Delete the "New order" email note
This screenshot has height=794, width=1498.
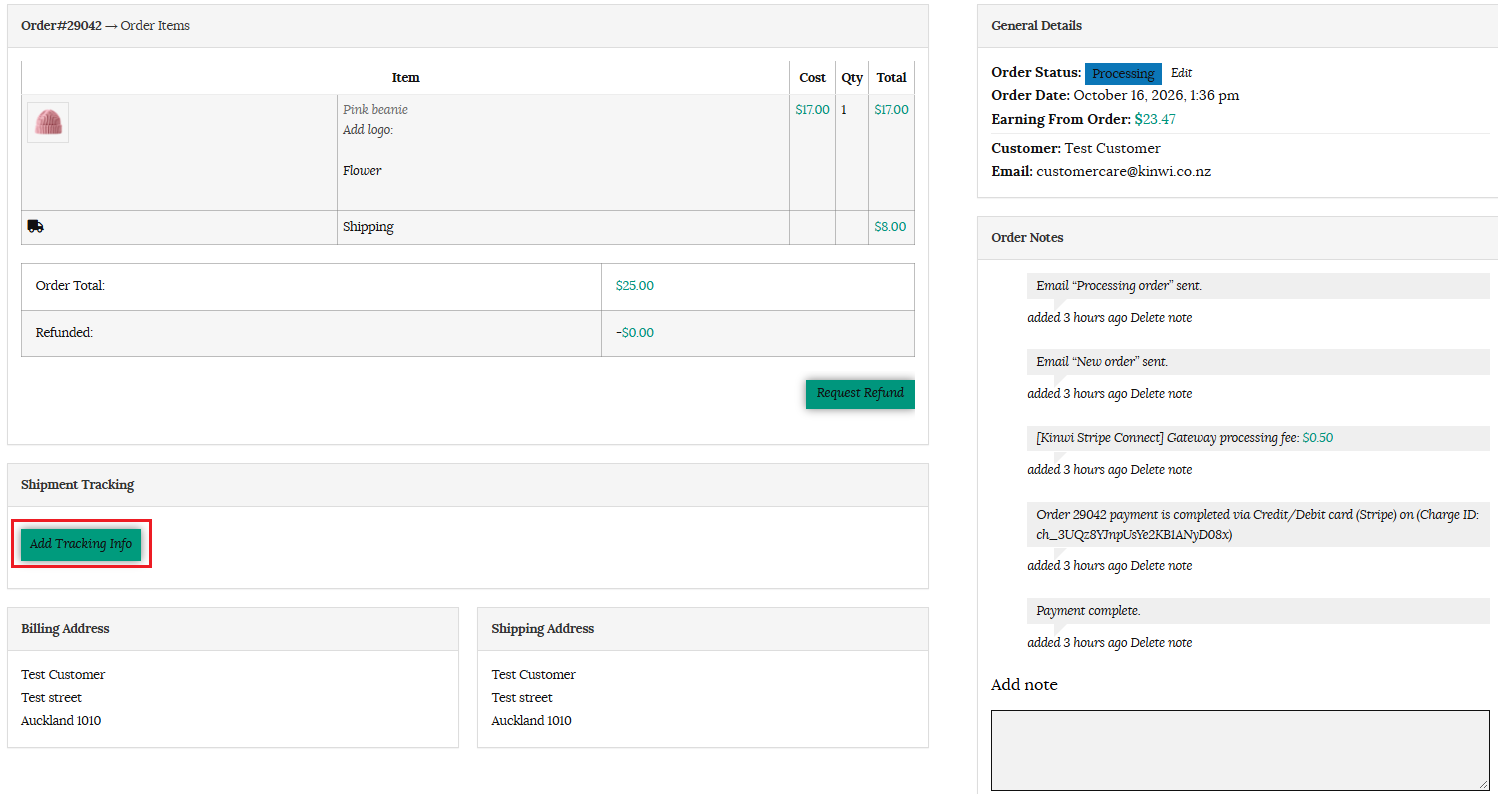pos(1161,394)
